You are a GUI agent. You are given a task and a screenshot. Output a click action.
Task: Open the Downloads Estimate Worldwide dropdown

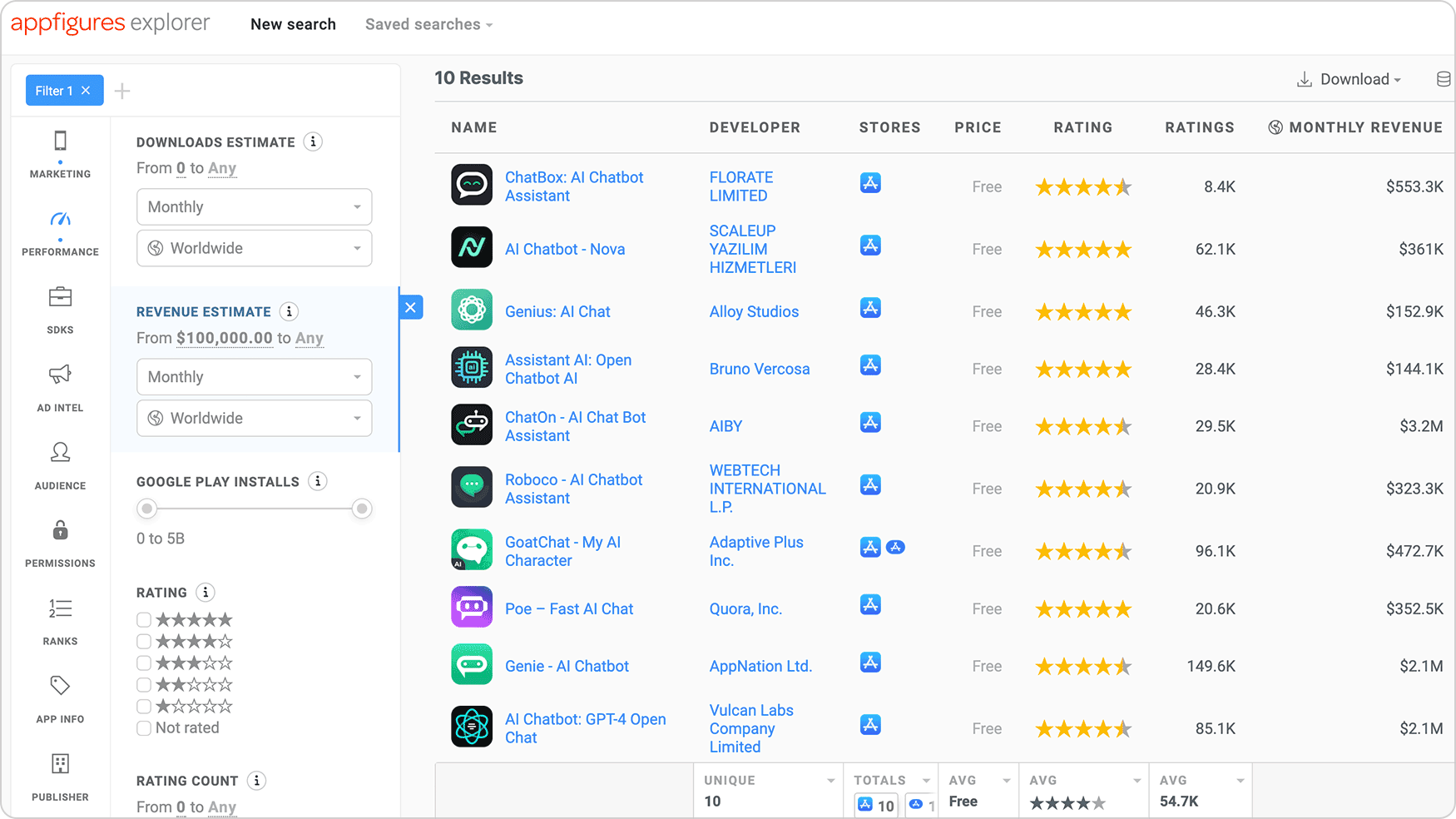pos(254,248)
